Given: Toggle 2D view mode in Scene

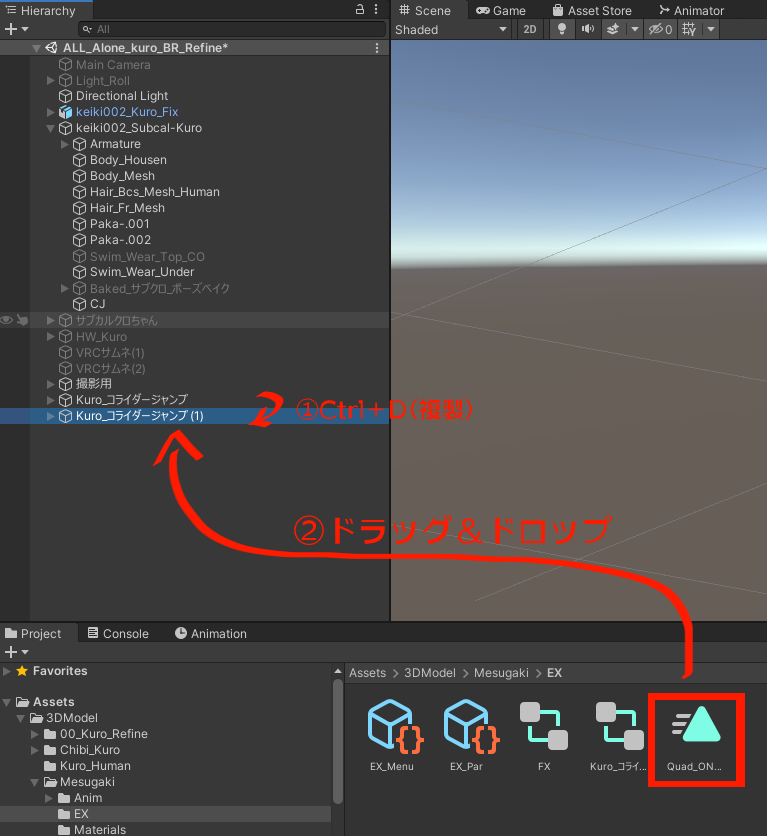Looking at the screenshot, I should pos(530,29).
